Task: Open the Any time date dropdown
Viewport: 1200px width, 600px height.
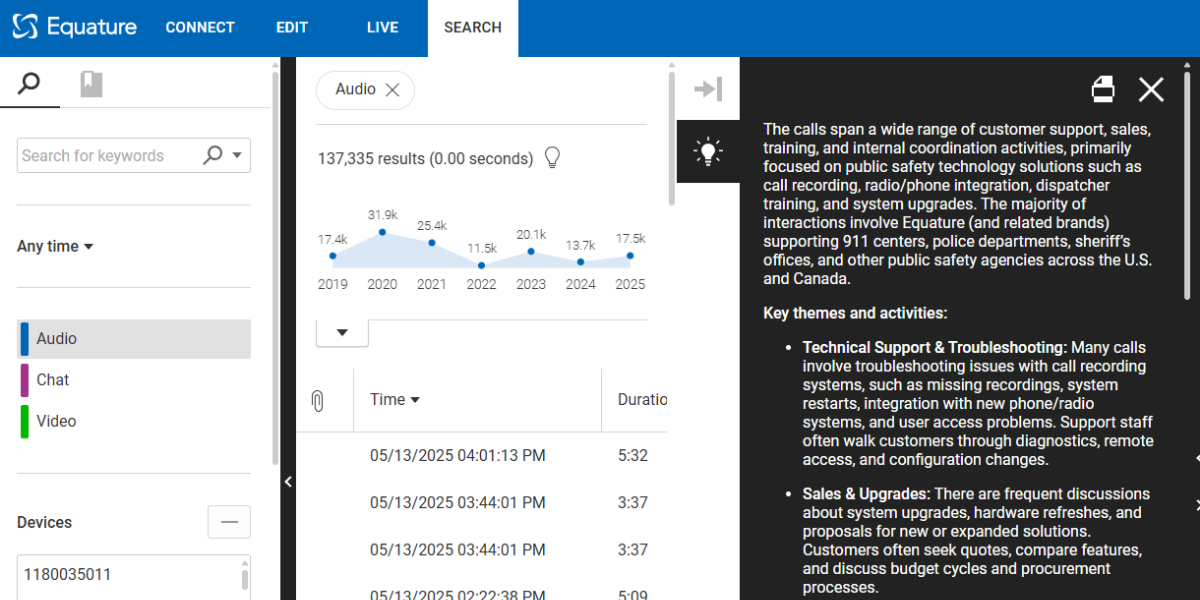Action: (x=55, y=246)
